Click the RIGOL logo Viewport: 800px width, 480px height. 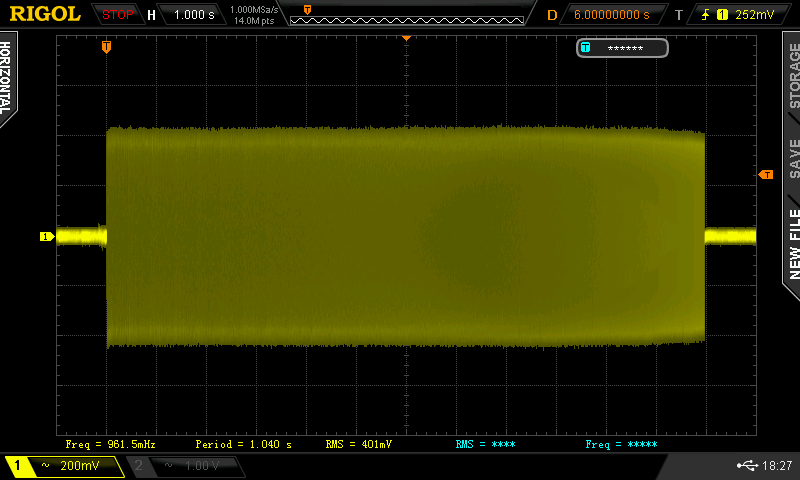tap(45, 14)
